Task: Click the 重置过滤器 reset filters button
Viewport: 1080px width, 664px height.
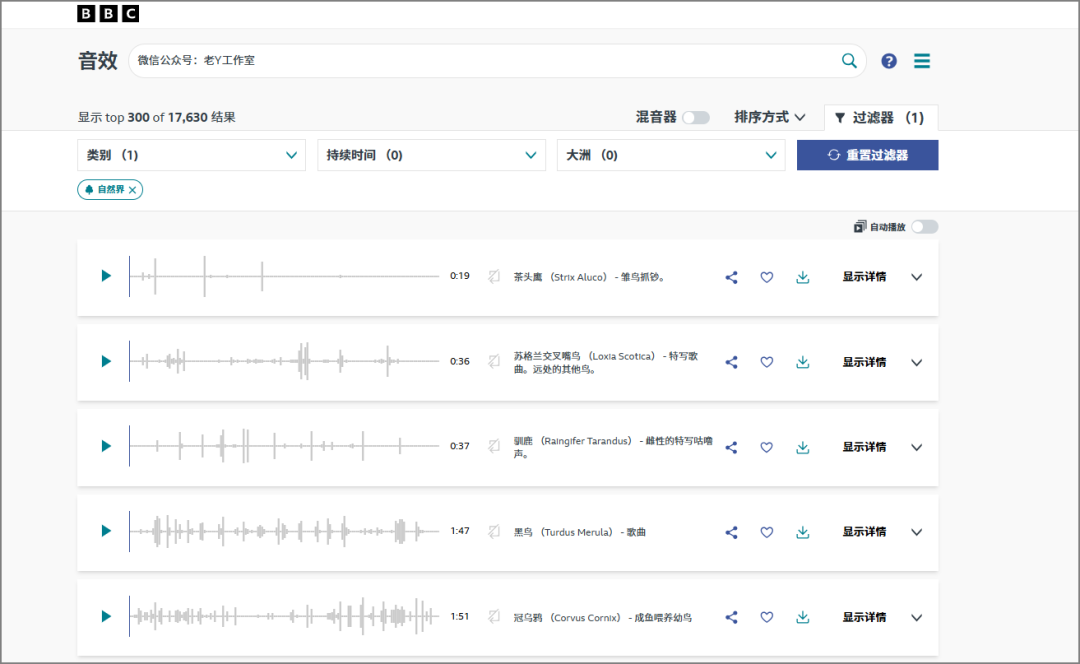Action: click(x=867, y=155)
